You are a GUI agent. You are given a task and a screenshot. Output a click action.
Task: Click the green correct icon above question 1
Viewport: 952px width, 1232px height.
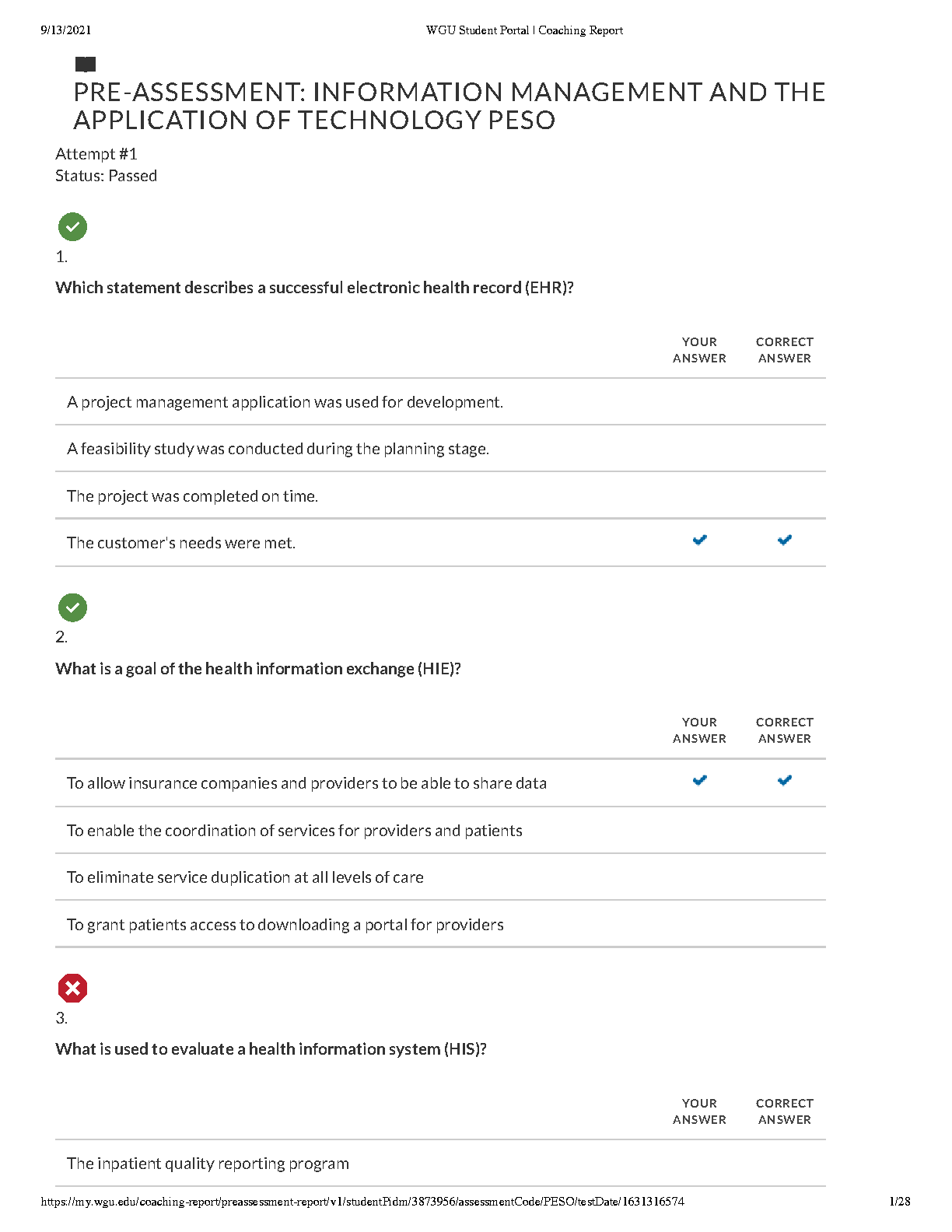[x=72, y=227]
